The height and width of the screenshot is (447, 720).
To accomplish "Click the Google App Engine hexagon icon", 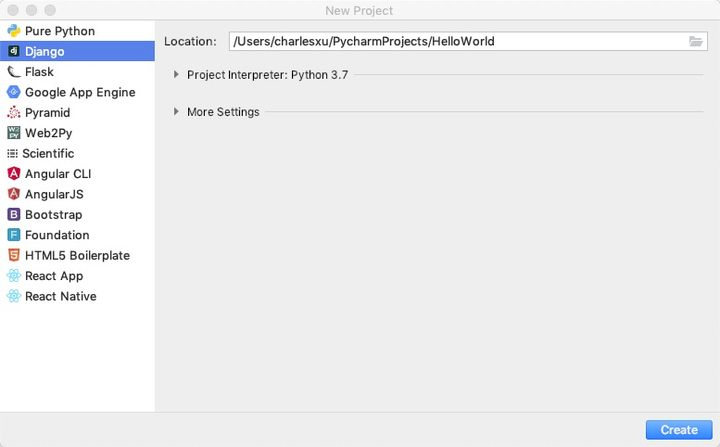I will pos(14,92).
